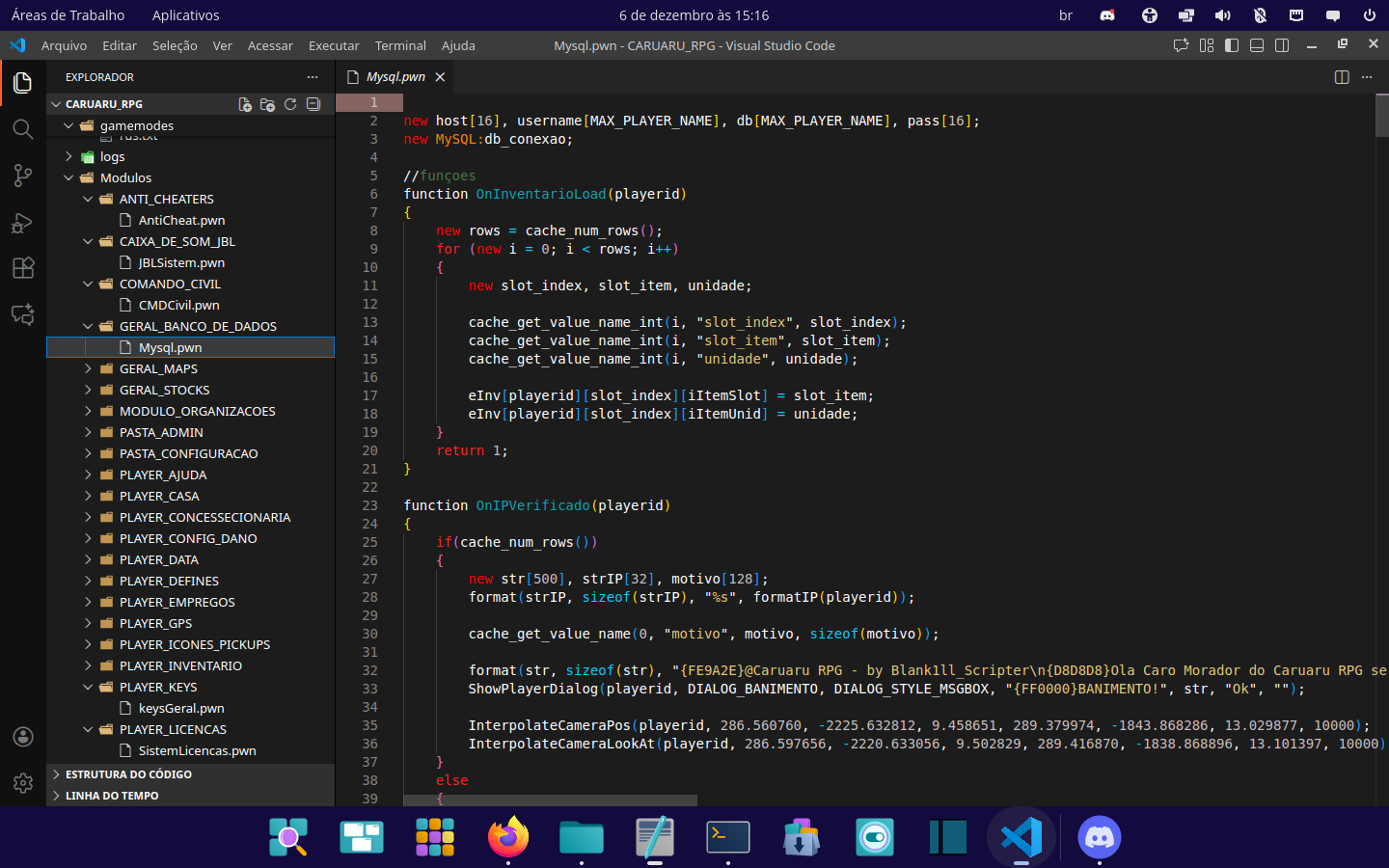Open Copilot chat from title bar

tap(1181, 45)
